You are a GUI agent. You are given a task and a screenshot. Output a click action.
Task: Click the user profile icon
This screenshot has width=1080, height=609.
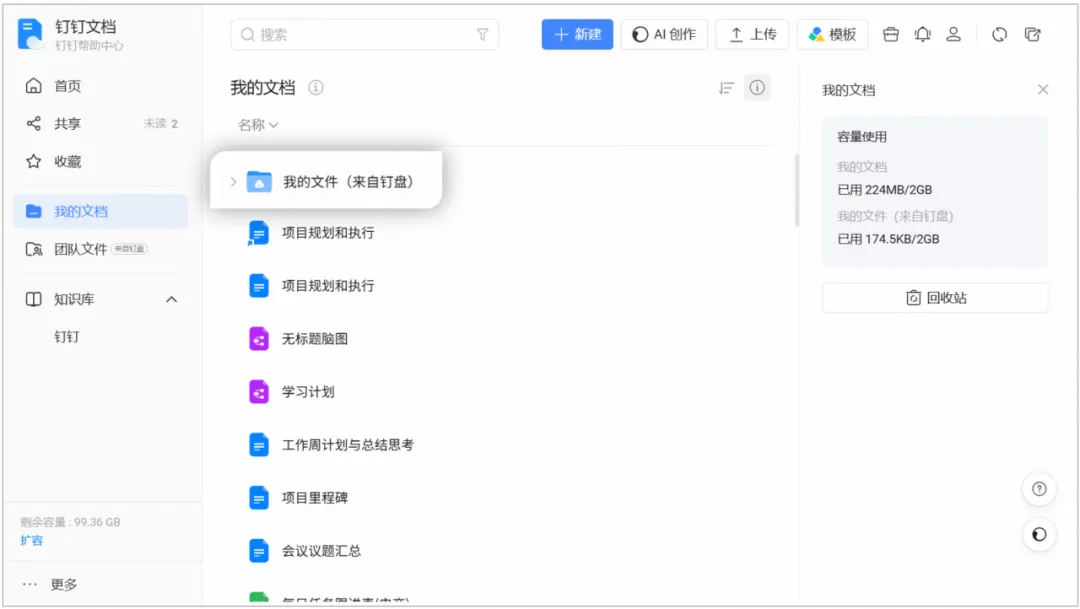tap(953, 34)
